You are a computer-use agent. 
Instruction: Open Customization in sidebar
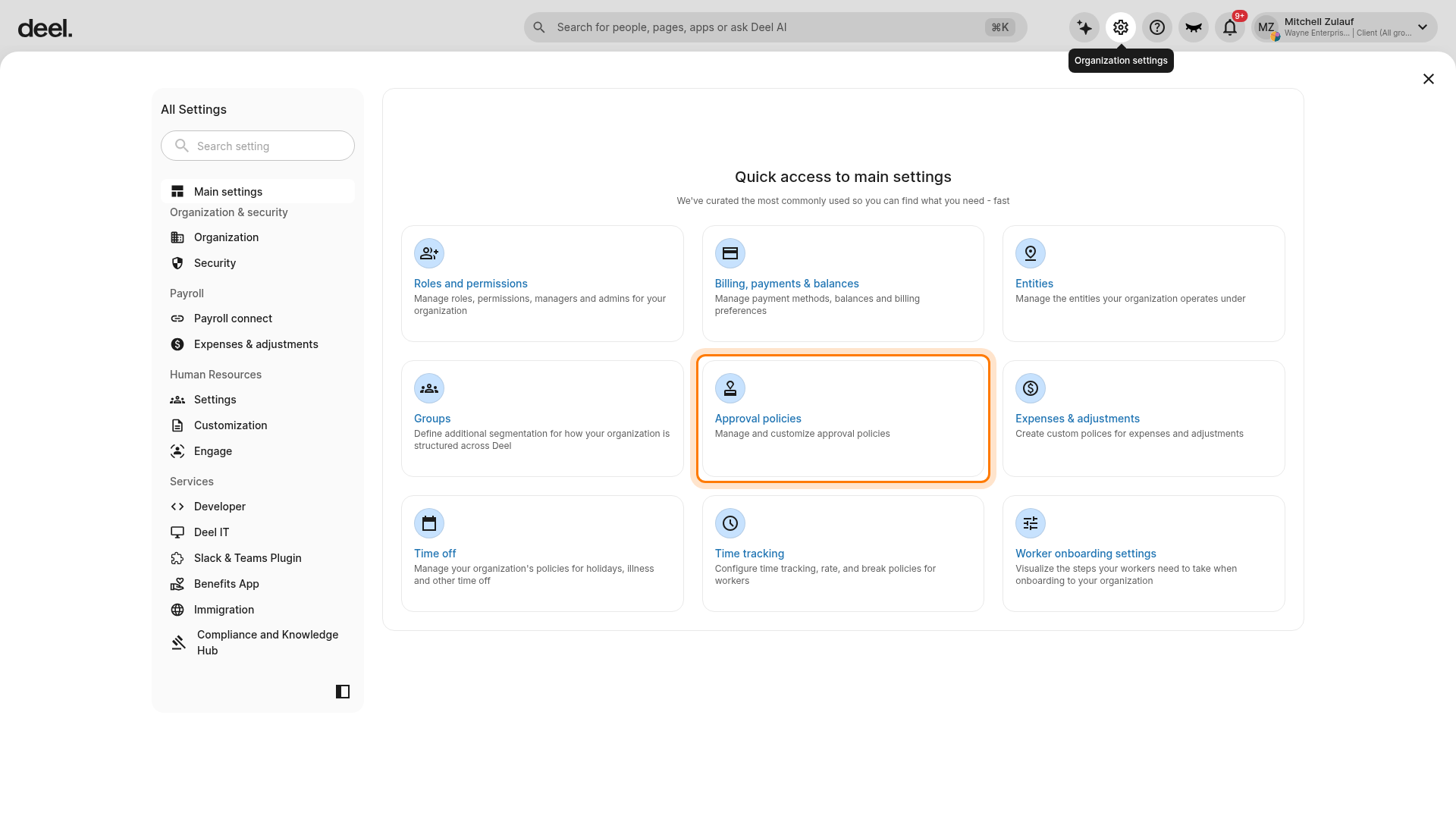tap(258, 425)
